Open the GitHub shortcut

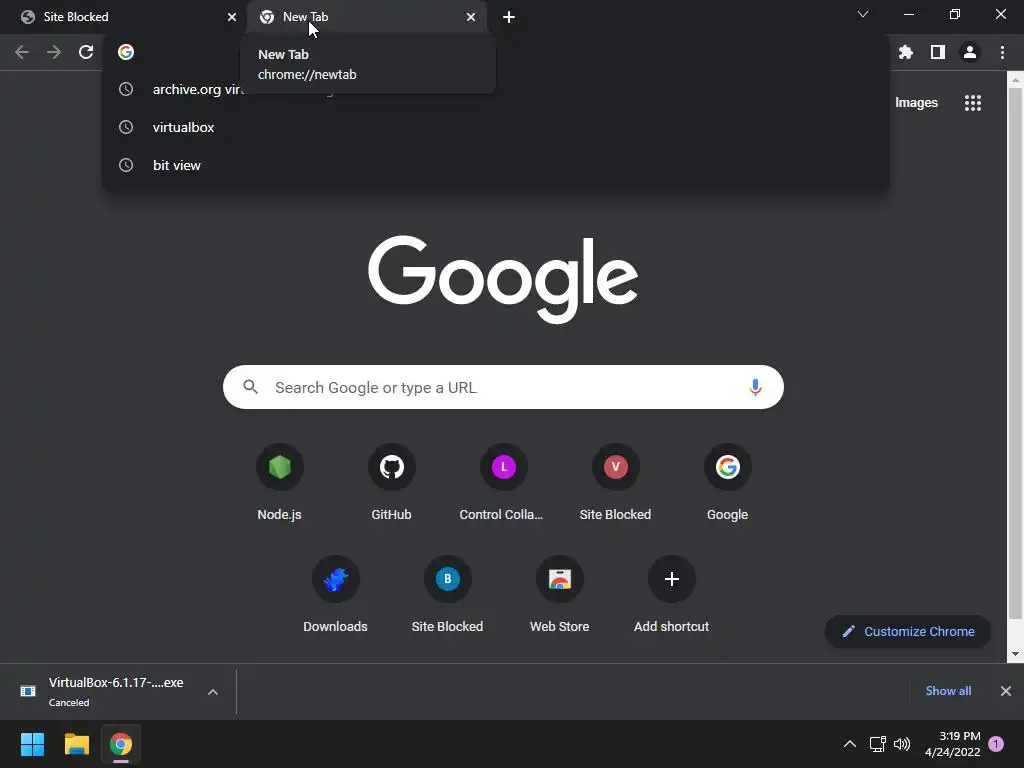(391, 483)
